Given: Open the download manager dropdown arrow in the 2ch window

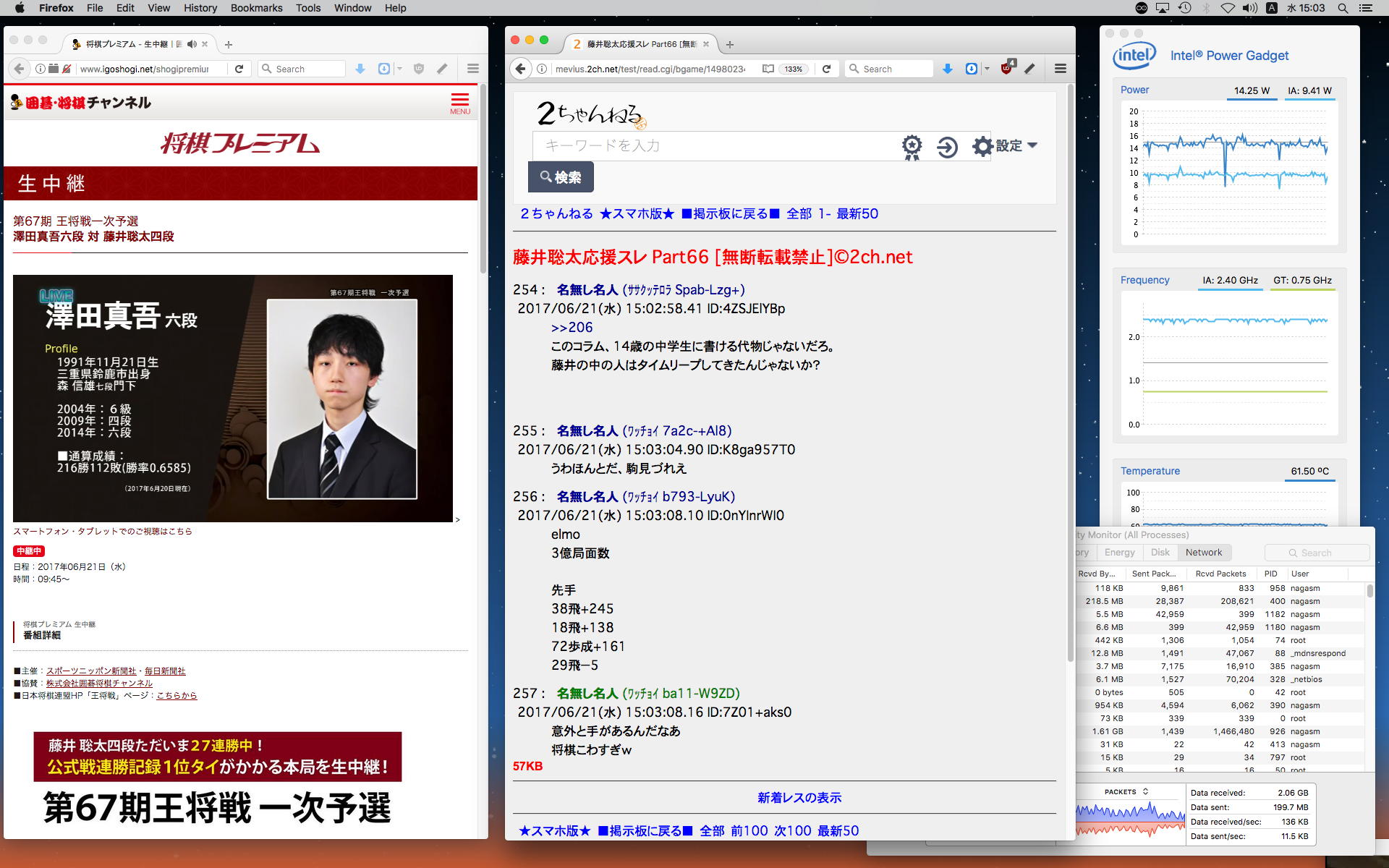Looking at the screenshot, I should pyautogui.click(x=987, y=69).
